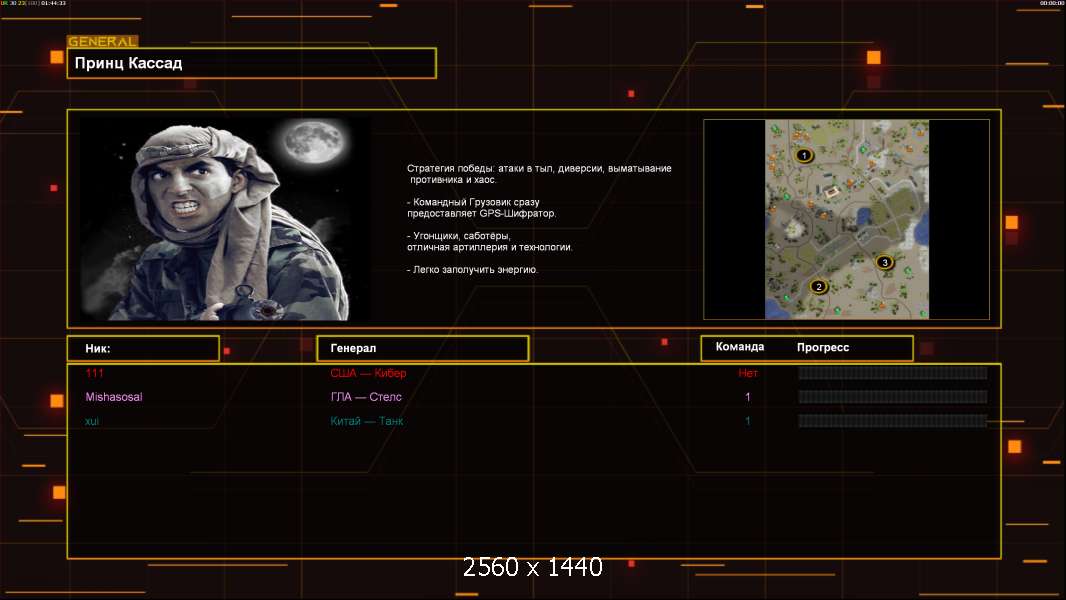Click loading progress bar for Mishasosal

[893, 397]
